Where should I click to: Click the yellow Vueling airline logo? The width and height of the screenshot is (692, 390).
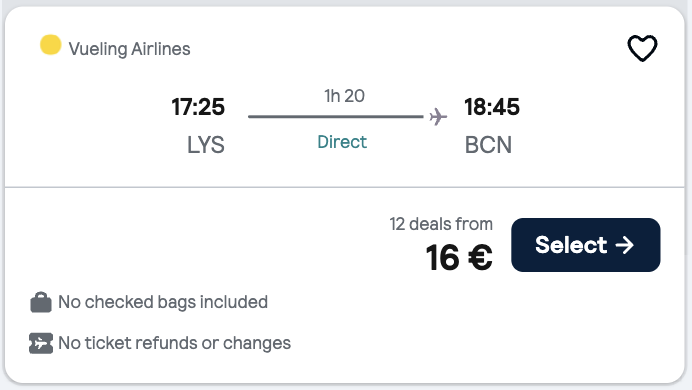point(51,45)
